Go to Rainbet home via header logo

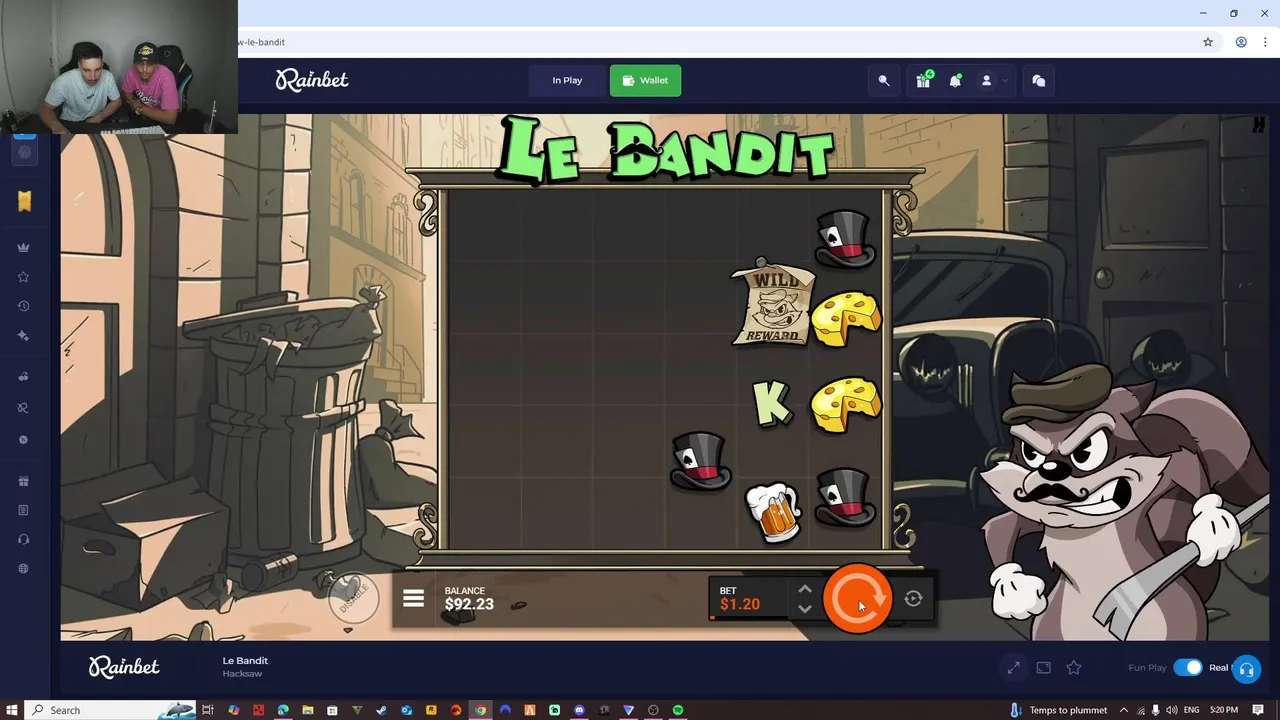(x=312, y=80)
